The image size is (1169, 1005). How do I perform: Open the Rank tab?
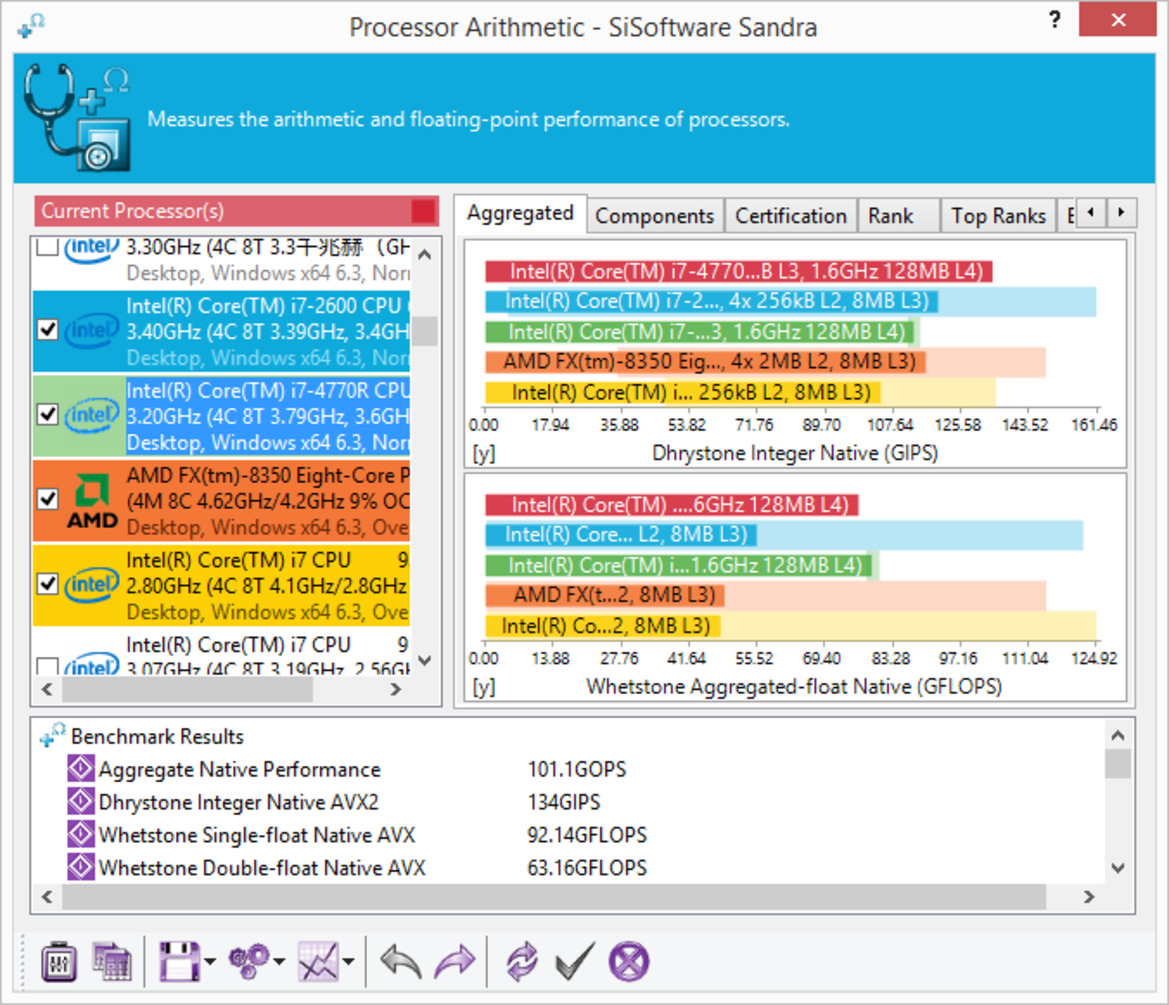[x=898, y=216]
